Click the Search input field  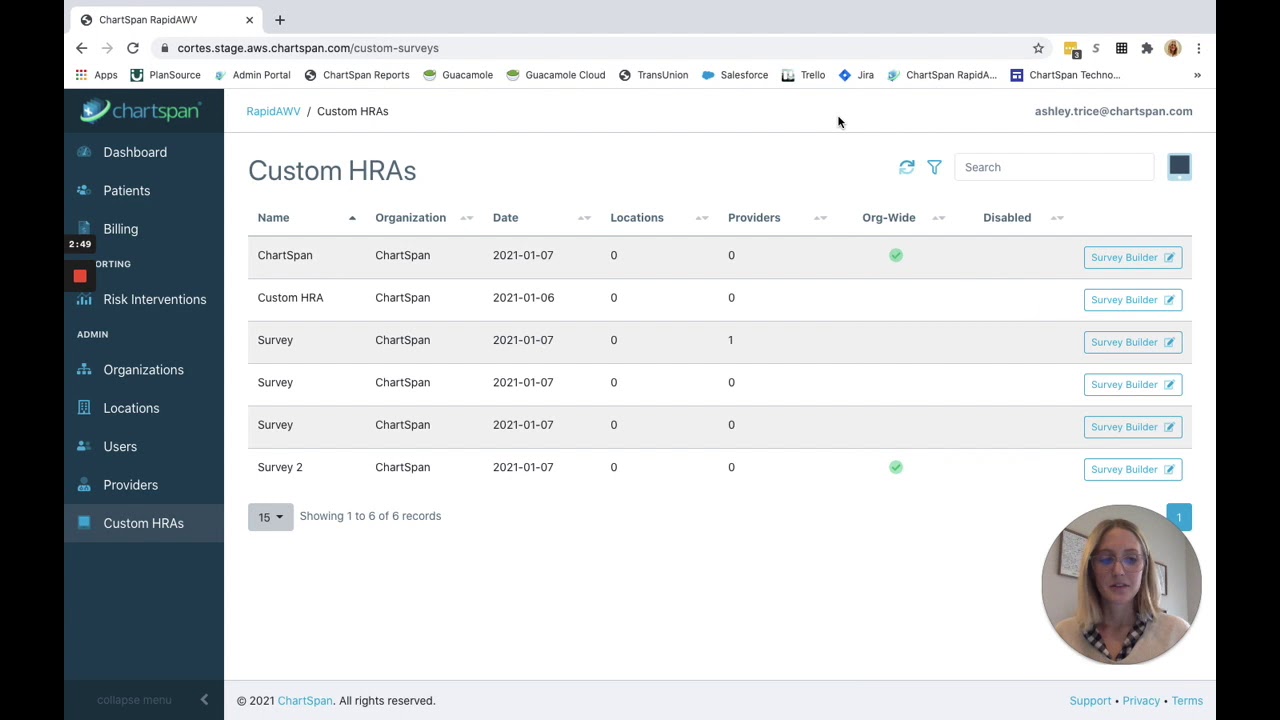1054,167
